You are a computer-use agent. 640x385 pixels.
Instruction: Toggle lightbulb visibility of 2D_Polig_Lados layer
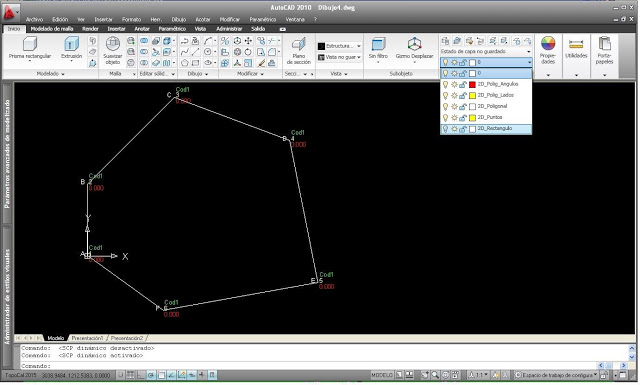(445, 95)
